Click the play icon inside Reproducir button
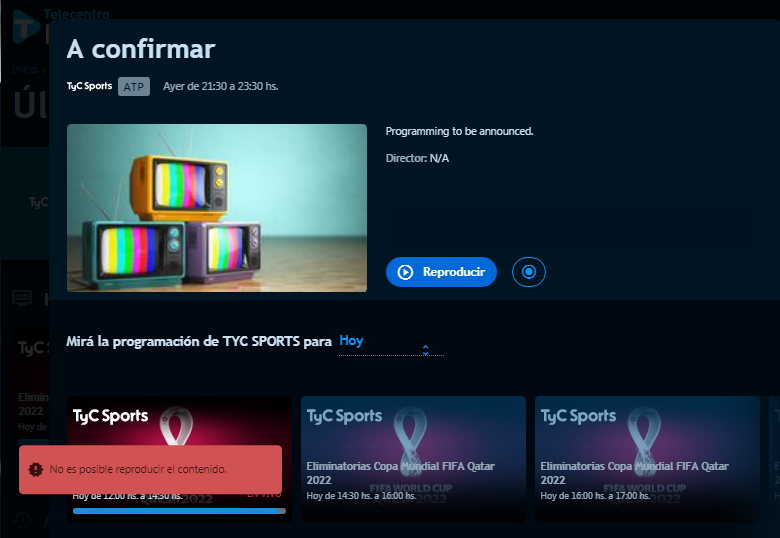The width and height of the screenshot is (780, 538). (405, 272)
